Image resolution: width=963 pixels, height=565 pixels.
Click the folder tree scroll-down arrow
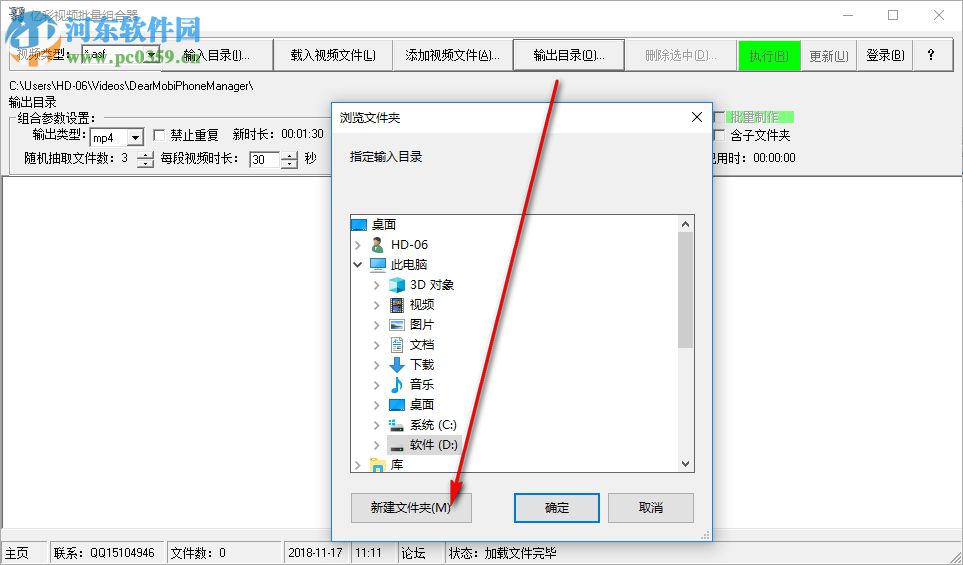[x=685, y=464]
